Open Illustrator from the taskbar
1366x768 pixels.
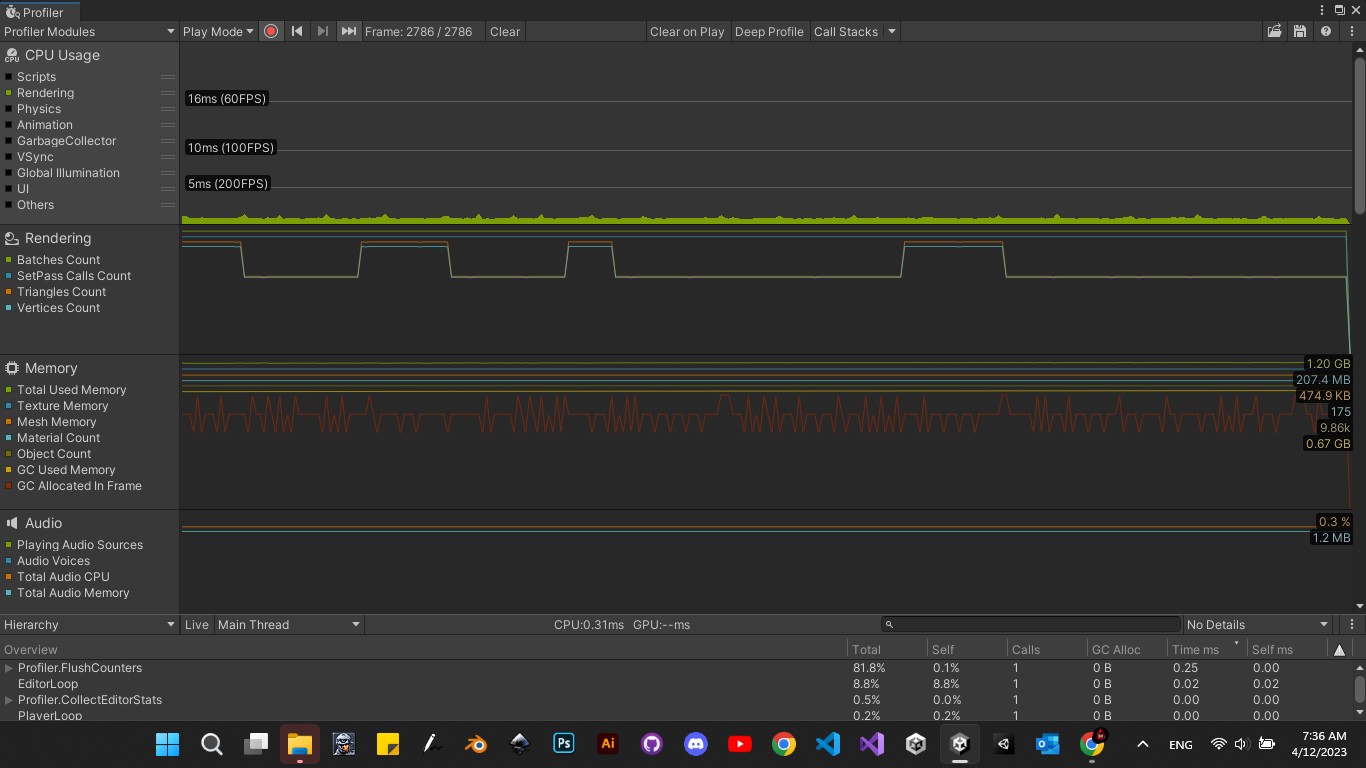(608, 744)
